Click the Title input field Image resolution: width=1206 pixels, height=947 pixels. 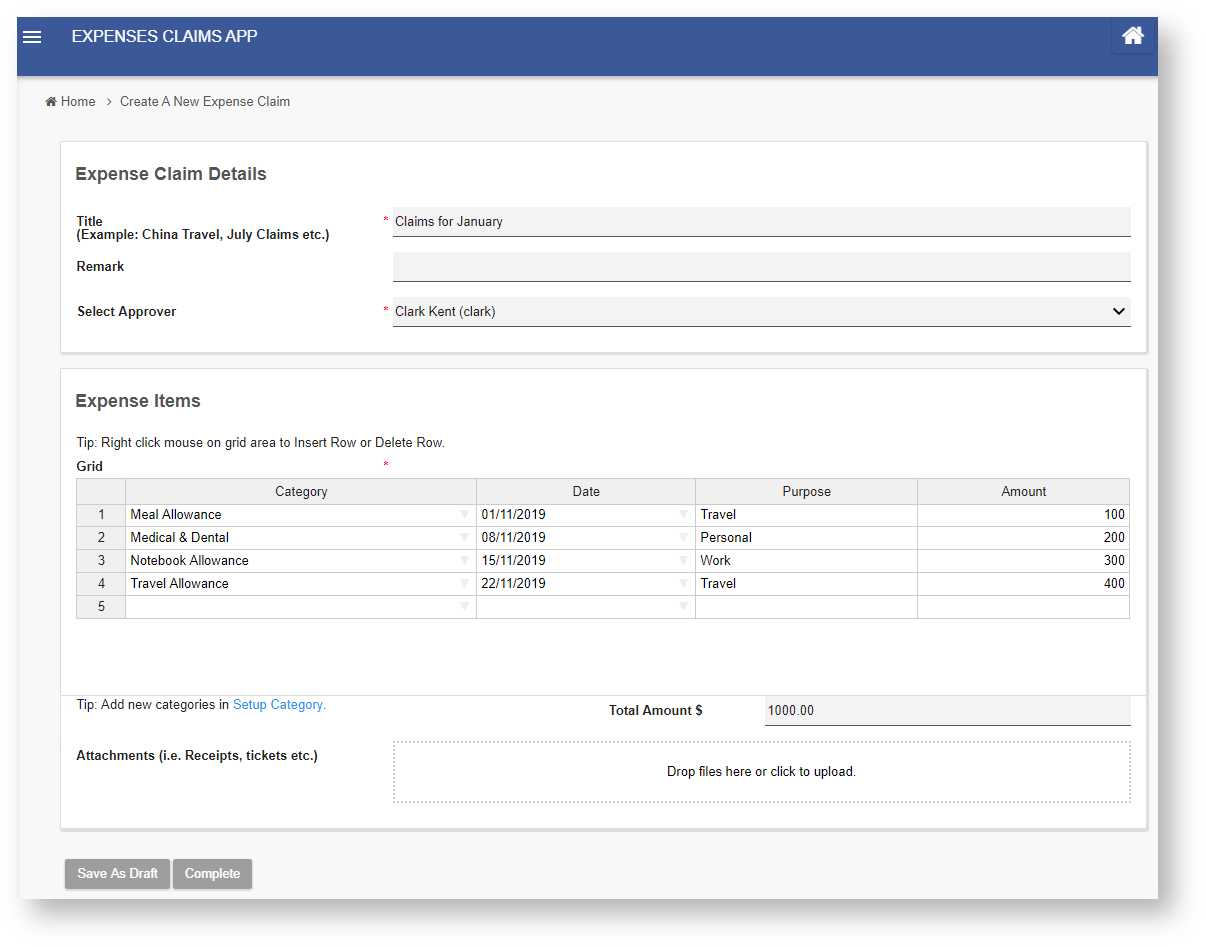tap(761, 222)
